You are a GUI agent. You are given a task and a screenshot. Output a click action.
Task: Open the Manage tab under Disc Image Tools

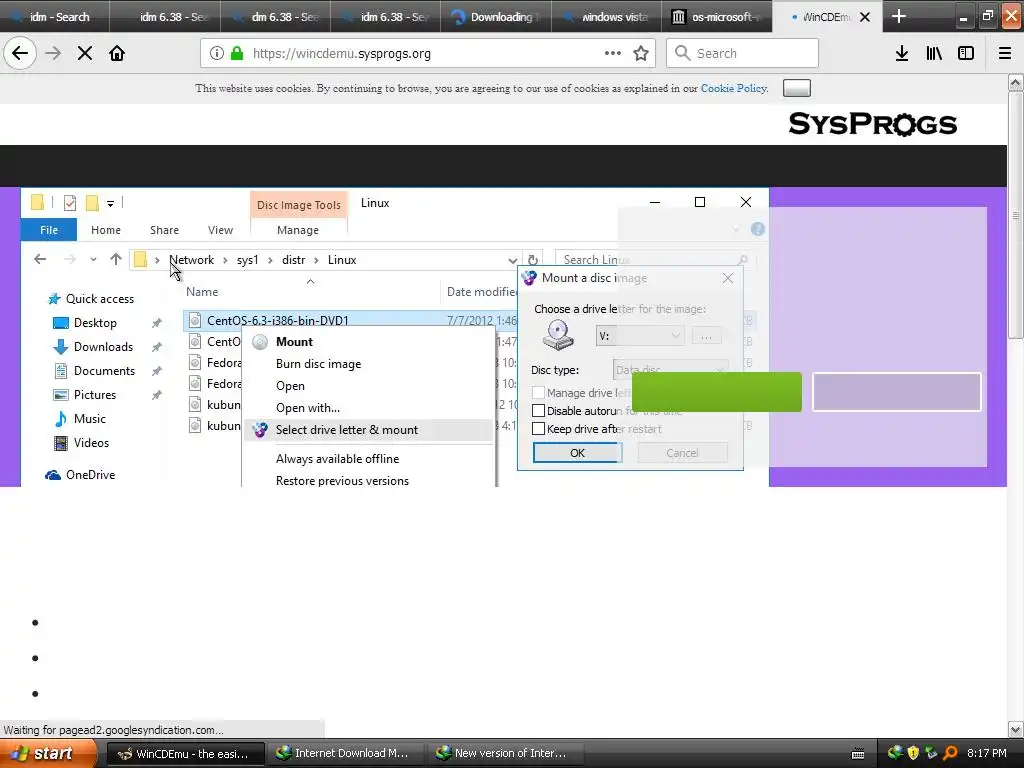click(x=298, y=230)
